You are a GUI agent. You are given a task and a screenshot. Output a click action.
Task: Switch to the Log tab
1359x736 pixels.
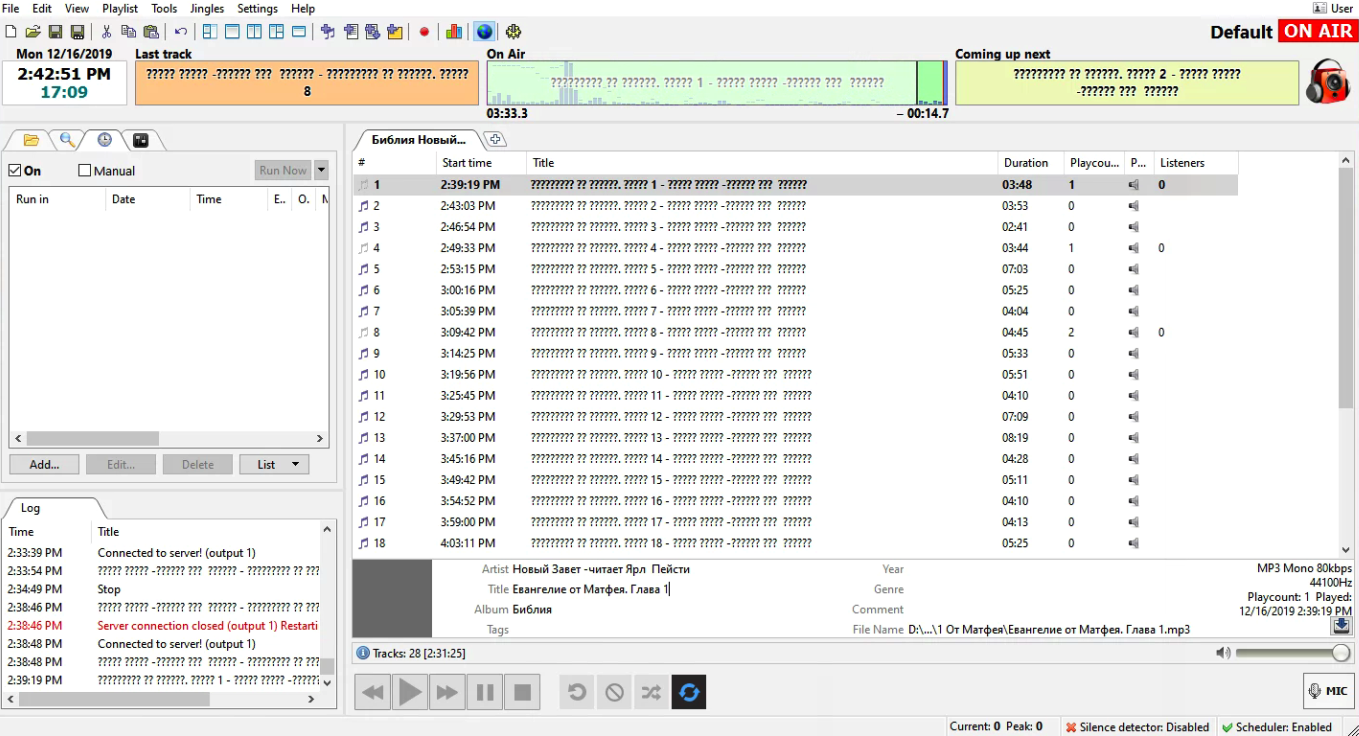tap(30, 508)
